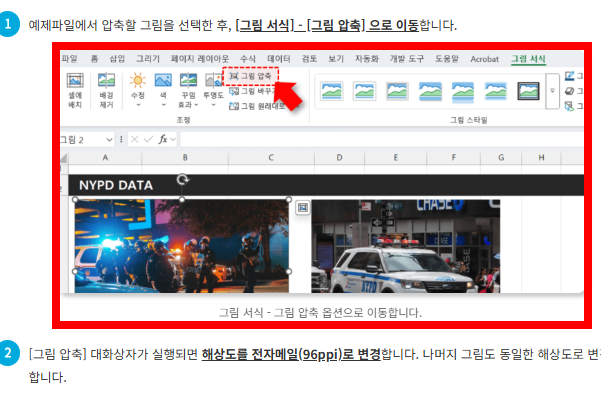Apply the second picture style in gallery
This screenshot has height=398, width=601.
tap(364, 91)
